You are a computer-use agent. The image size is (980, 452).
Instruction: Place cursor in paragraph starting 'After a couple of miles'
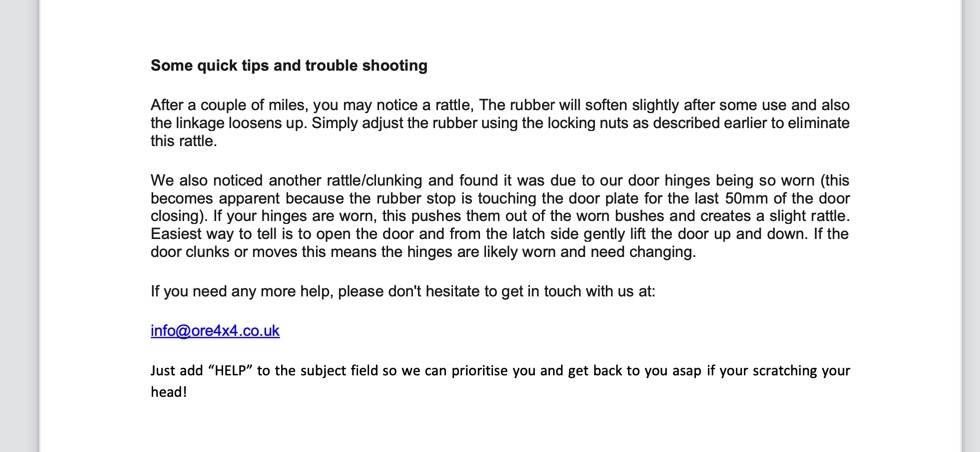500,123
